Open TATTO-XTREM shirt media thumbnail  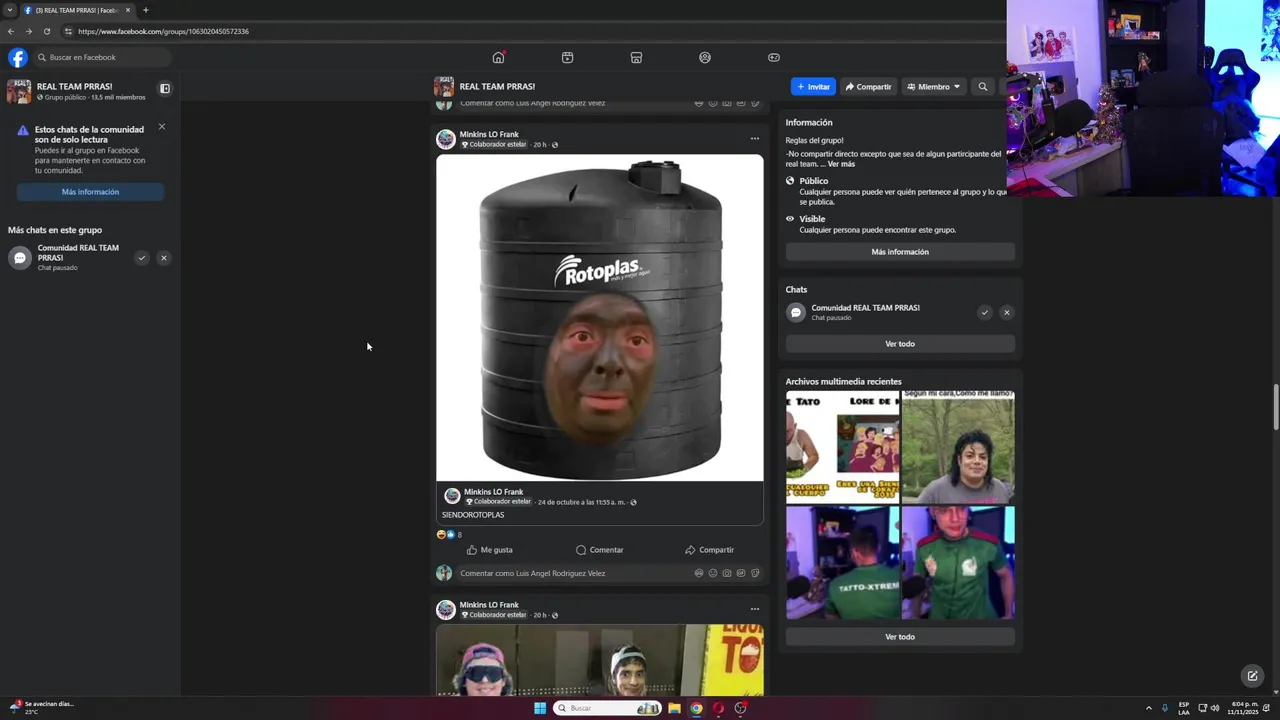click(x=842, y=563)
